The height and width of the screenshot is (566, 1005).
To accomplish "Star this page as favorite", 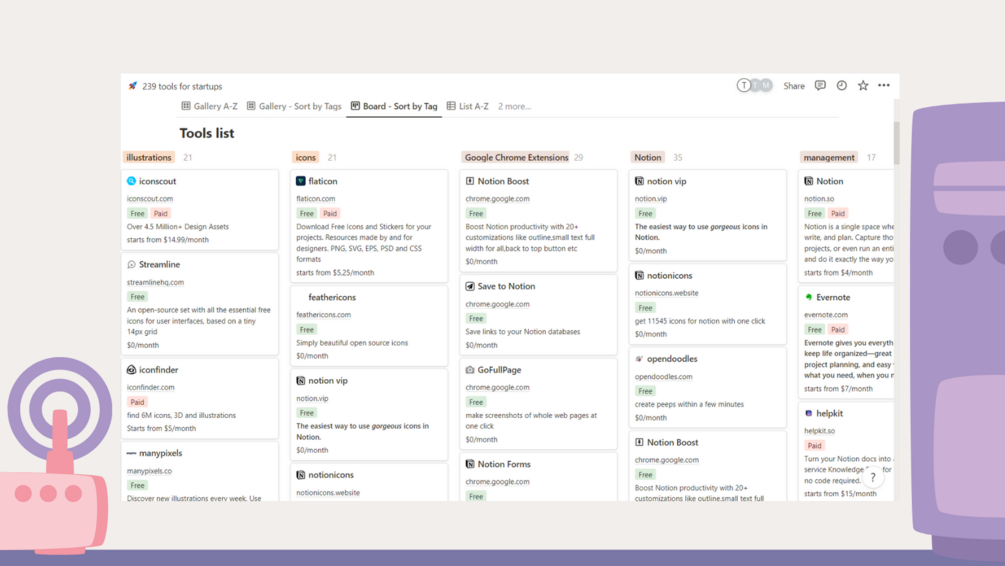I will pyautogui.click(x=863, y=85).
